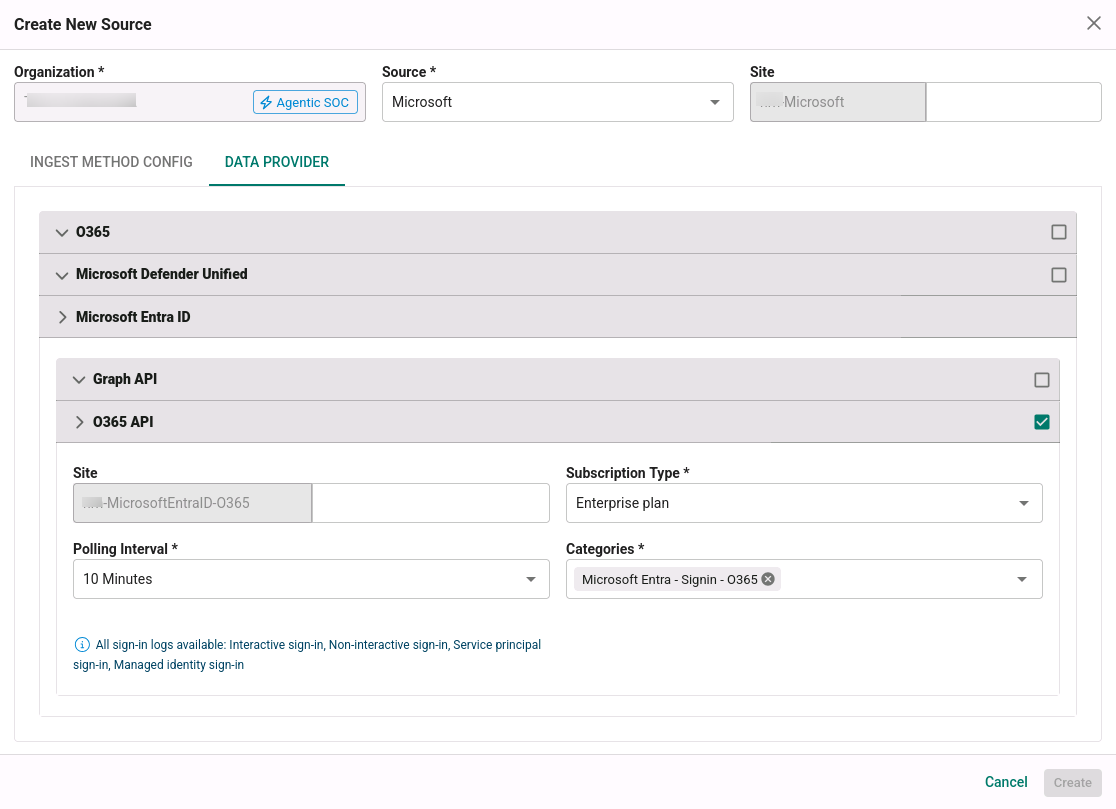
Task: Click the sign-in logs info icon
Action: tap(82, 645)
